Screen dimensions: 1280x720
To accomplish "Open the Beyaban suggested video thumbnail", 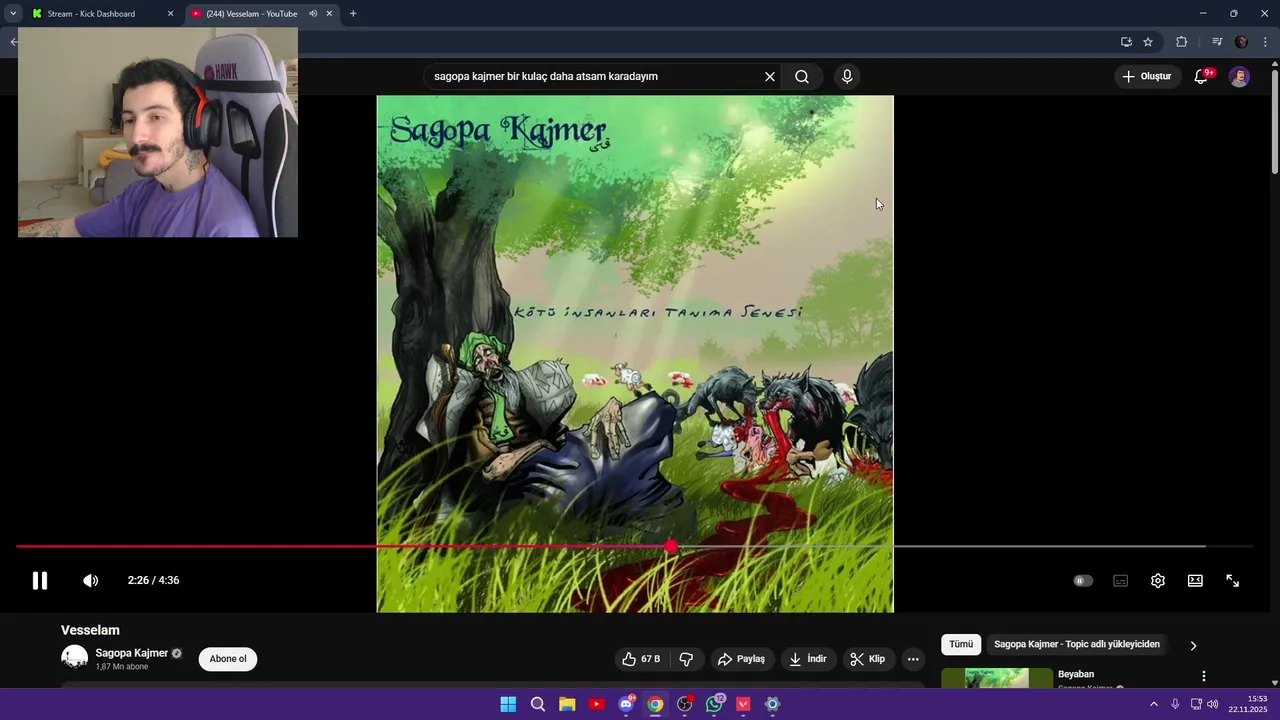I will click(997, 678).
